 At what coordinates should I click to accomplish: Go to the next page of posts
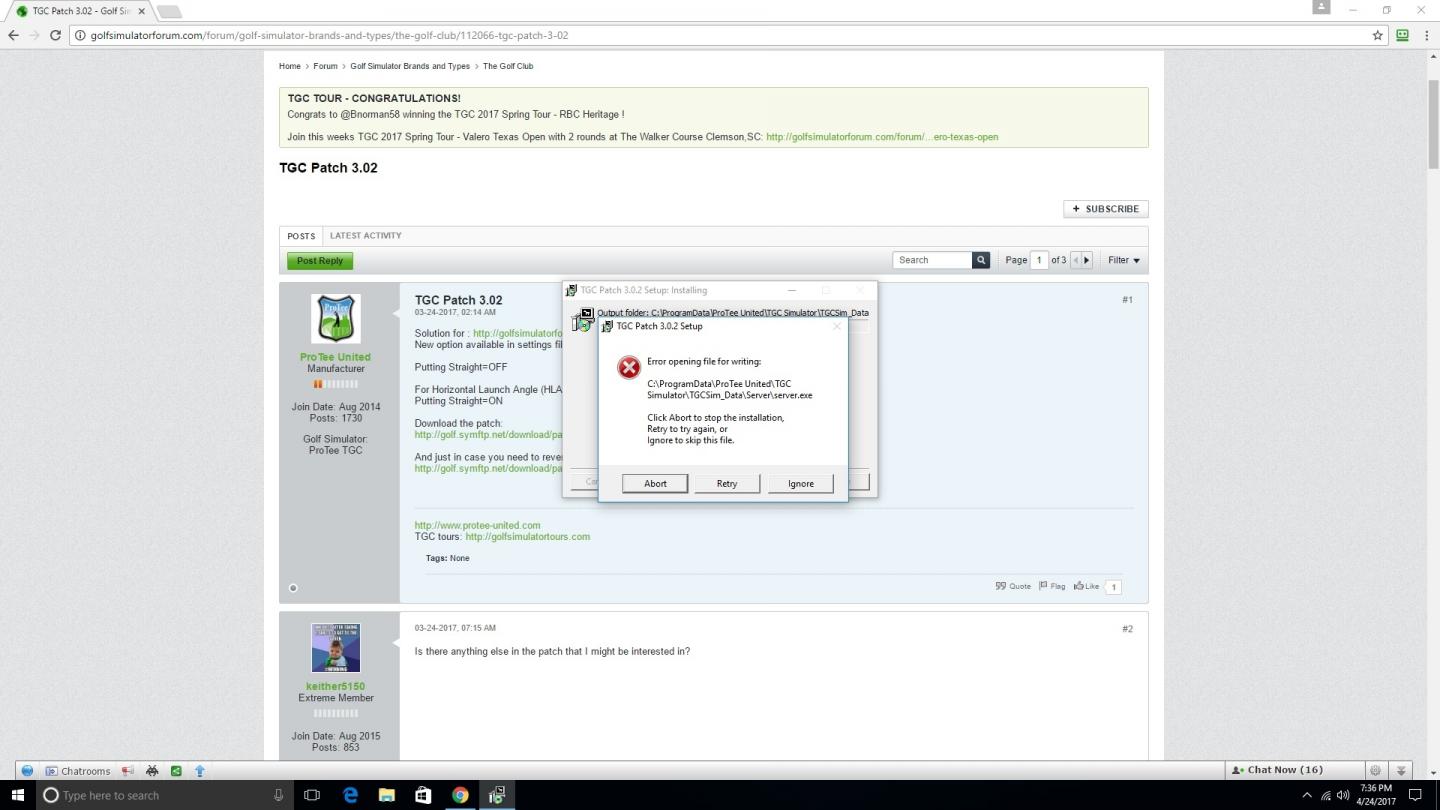1087,260
